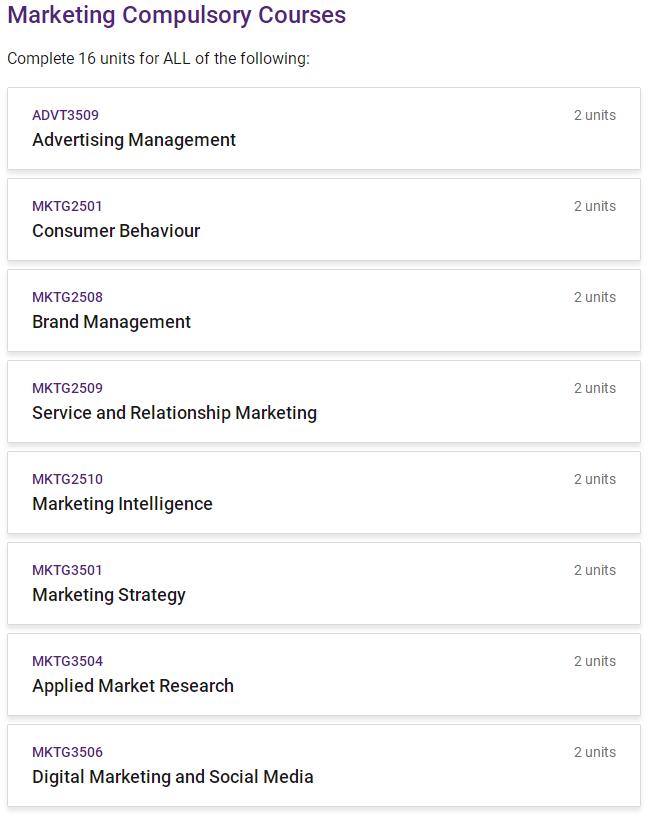Open the MKTG2510 course code link
This screenshot has width=648, height=816.
(67, 479)
